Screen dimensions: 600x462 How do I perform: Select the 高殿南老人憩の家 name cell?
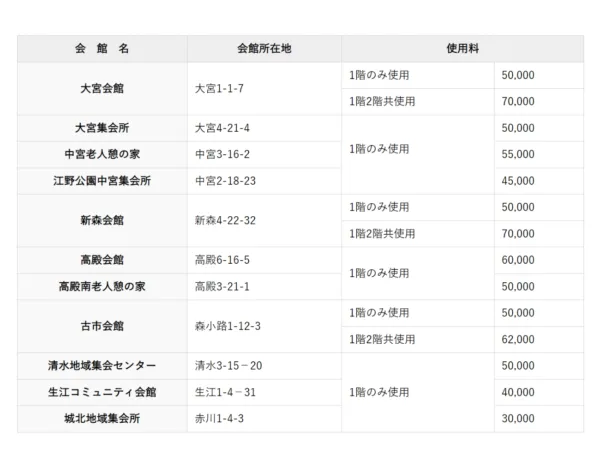(102, 286)
